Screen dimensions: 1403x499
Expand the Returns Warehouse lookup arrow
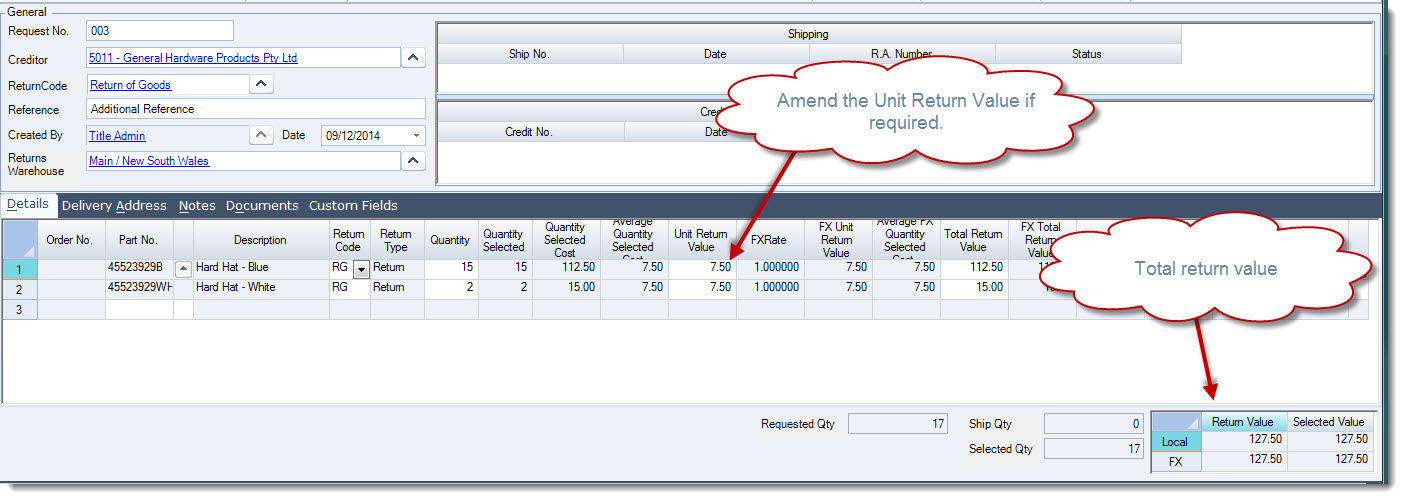pyautogui.click(x=414, y=160)
